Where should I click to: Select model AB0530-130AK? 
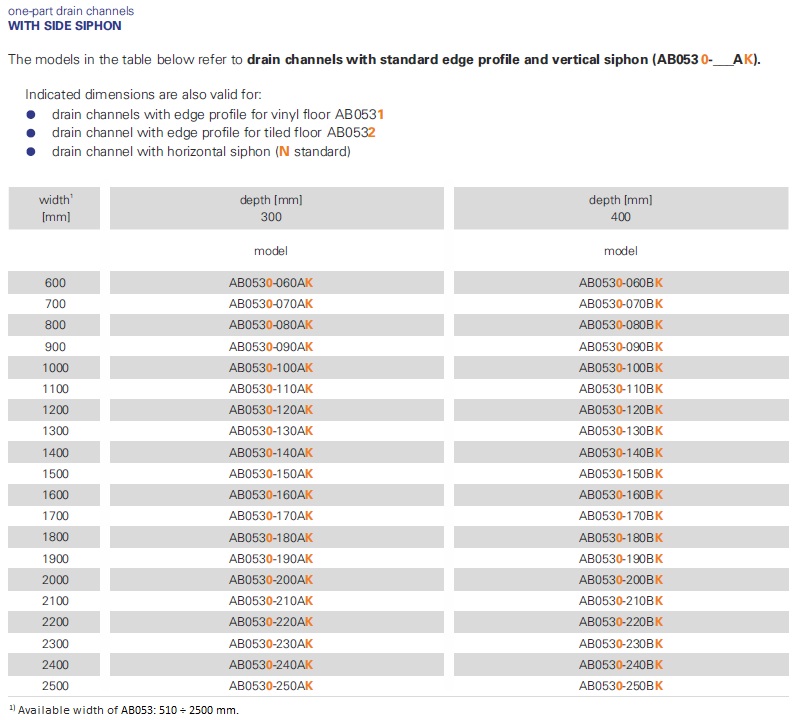tap(271, 431)
